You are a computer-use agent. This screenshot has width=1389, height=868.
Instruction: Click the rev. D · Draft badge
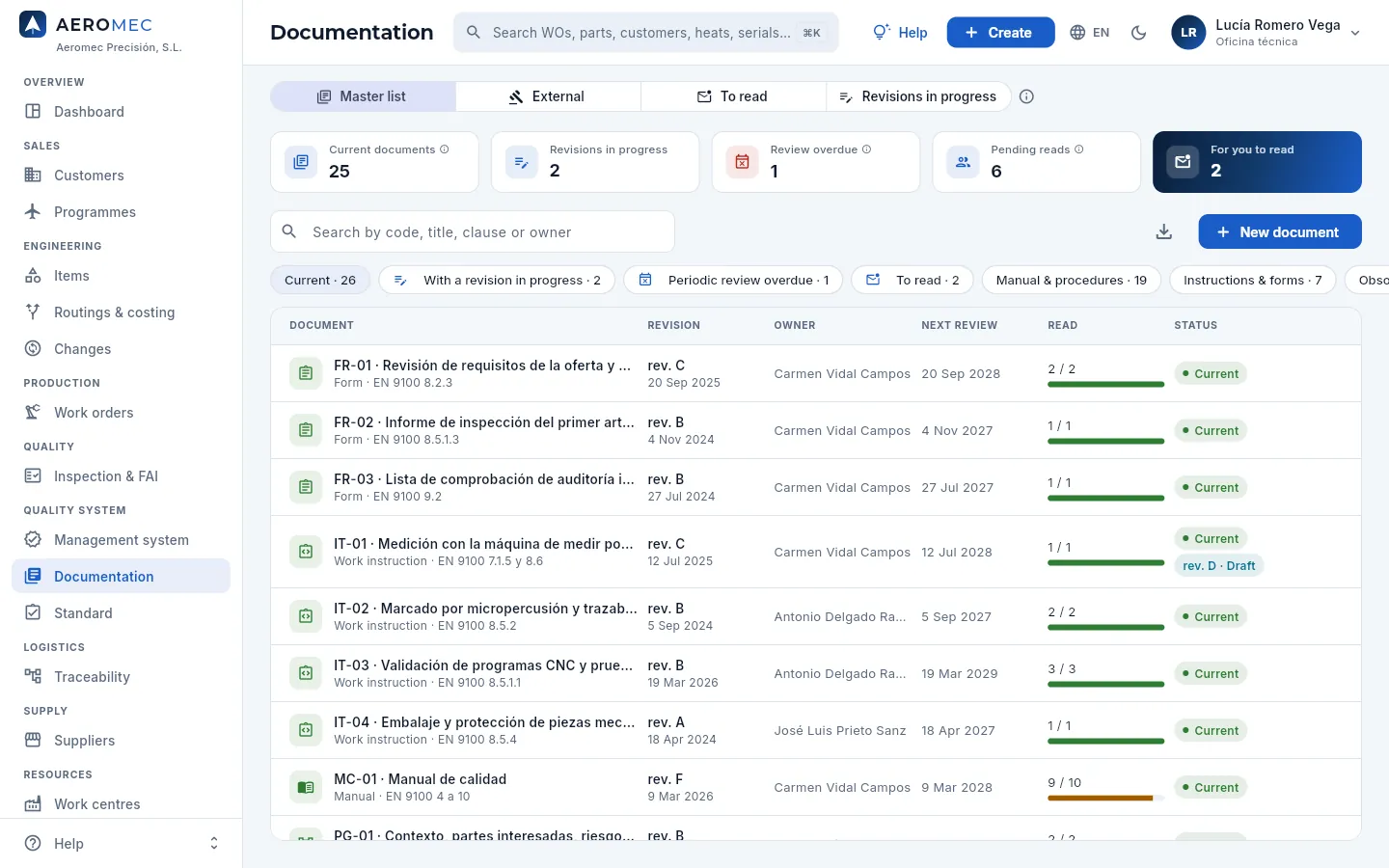1219,565
